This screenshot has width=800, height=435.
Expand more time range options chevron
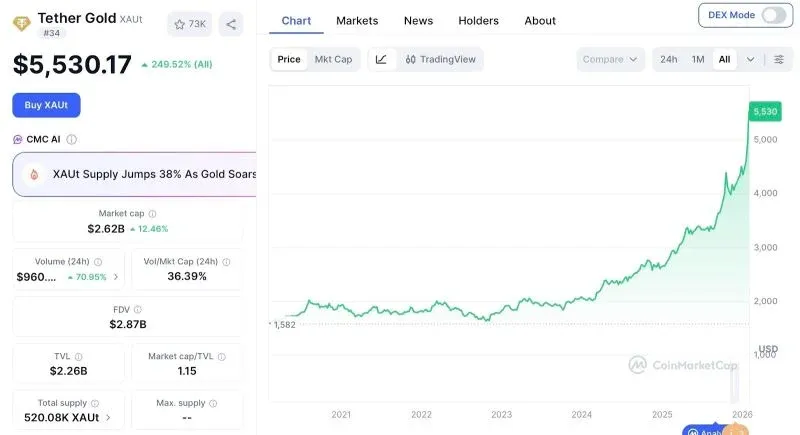click(751, 59)
